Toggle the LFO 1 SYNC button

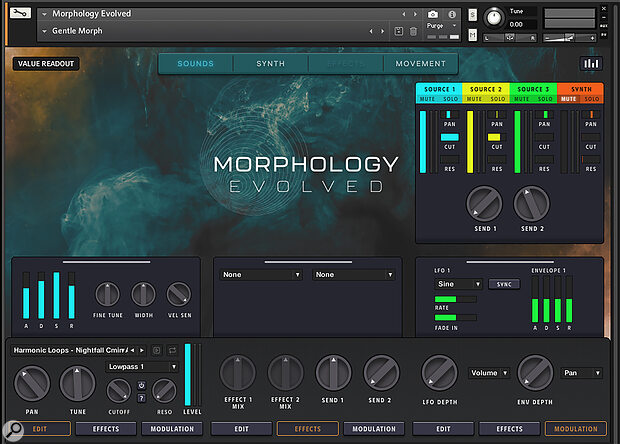(x=504, y=284)
